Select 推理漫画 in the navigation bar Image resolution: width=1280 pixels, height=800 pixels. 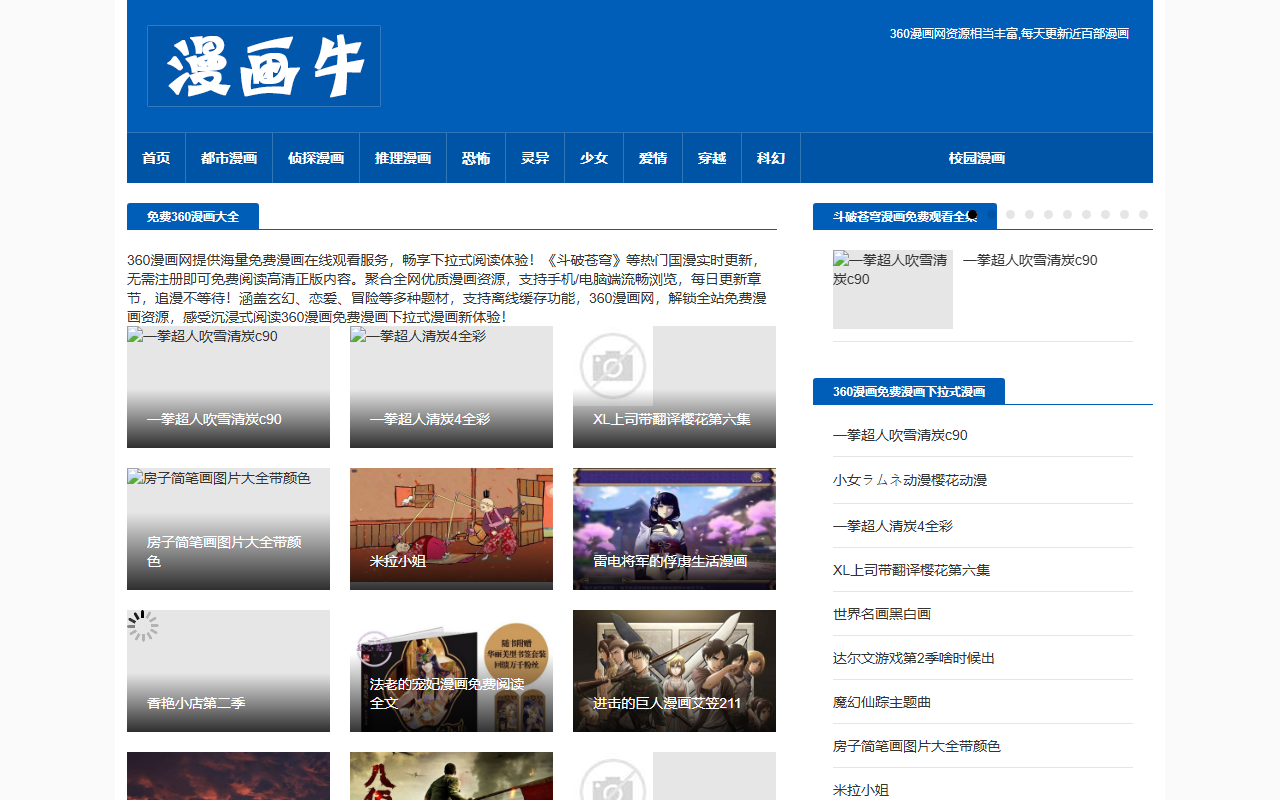click(x=403, y=158)
